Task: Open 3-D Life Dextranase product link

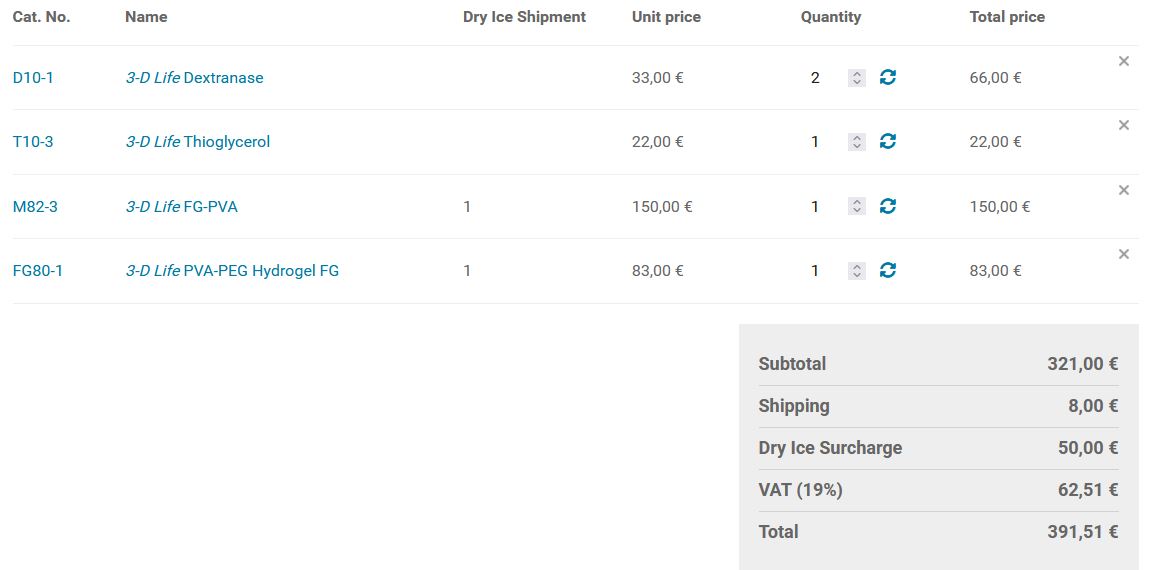Action: [x=194, y=78]
